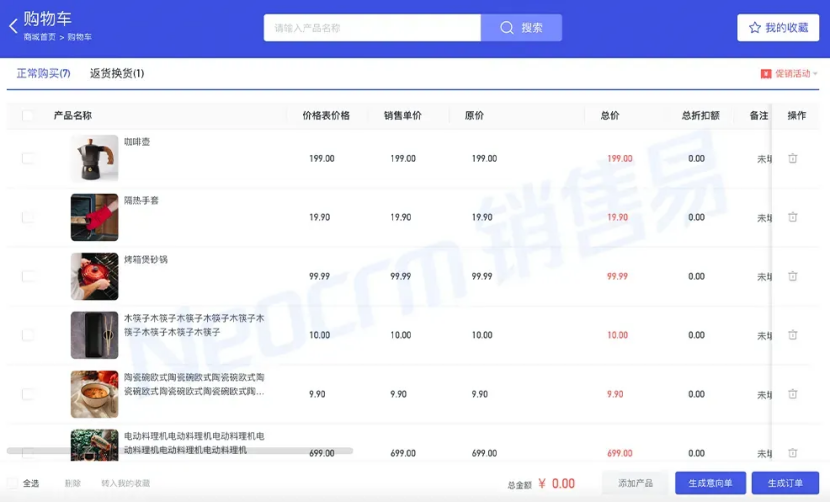This screenshot has height=502, width=830.
Task: Remove 陶瓷碗欧式 item with trash icon
Action: point(792,394)
